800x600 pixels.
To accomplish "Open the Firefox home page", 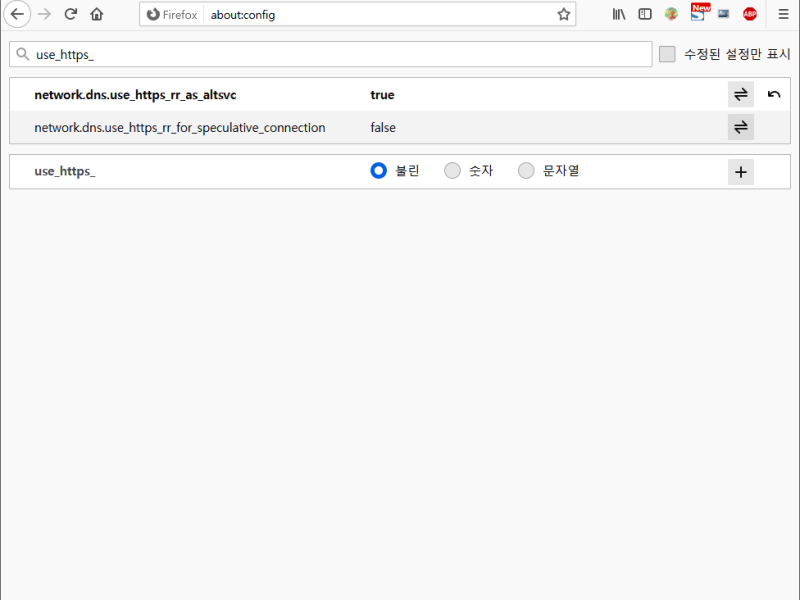I will tap(97, 14).
